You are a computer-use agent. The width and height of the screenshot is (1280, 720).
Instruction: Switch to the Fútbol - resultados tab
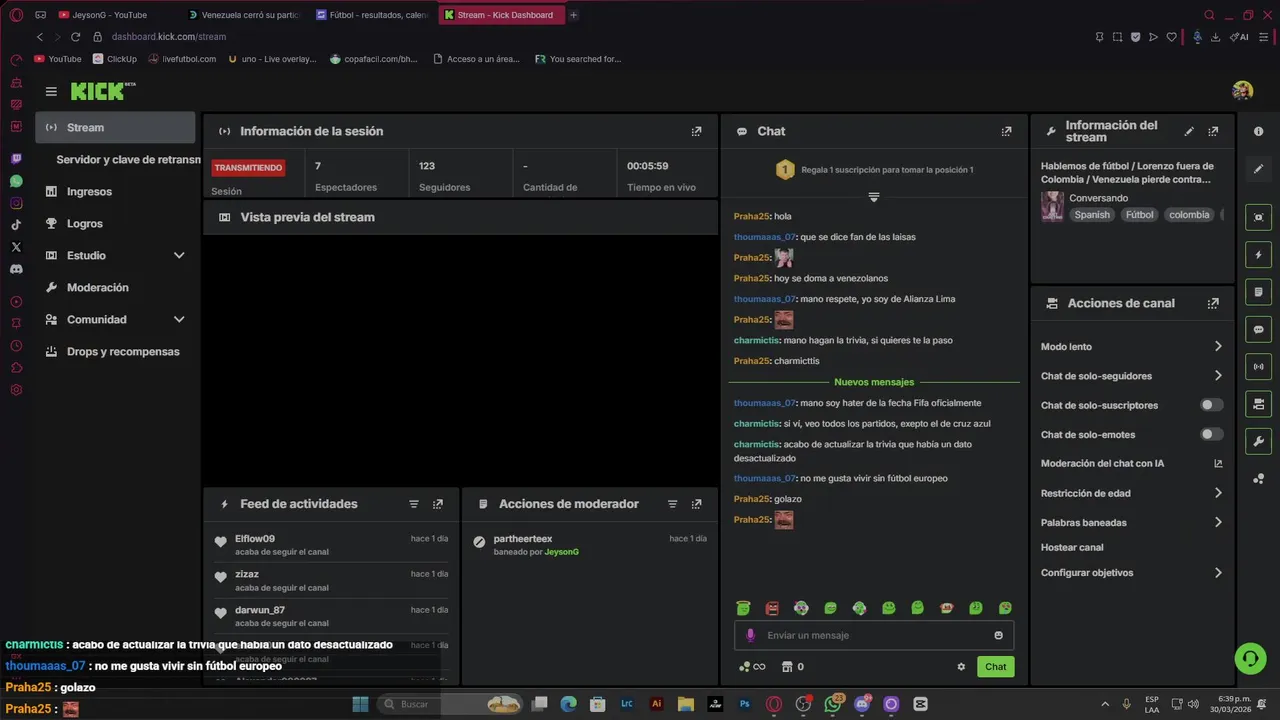click(x=372, y=15)
